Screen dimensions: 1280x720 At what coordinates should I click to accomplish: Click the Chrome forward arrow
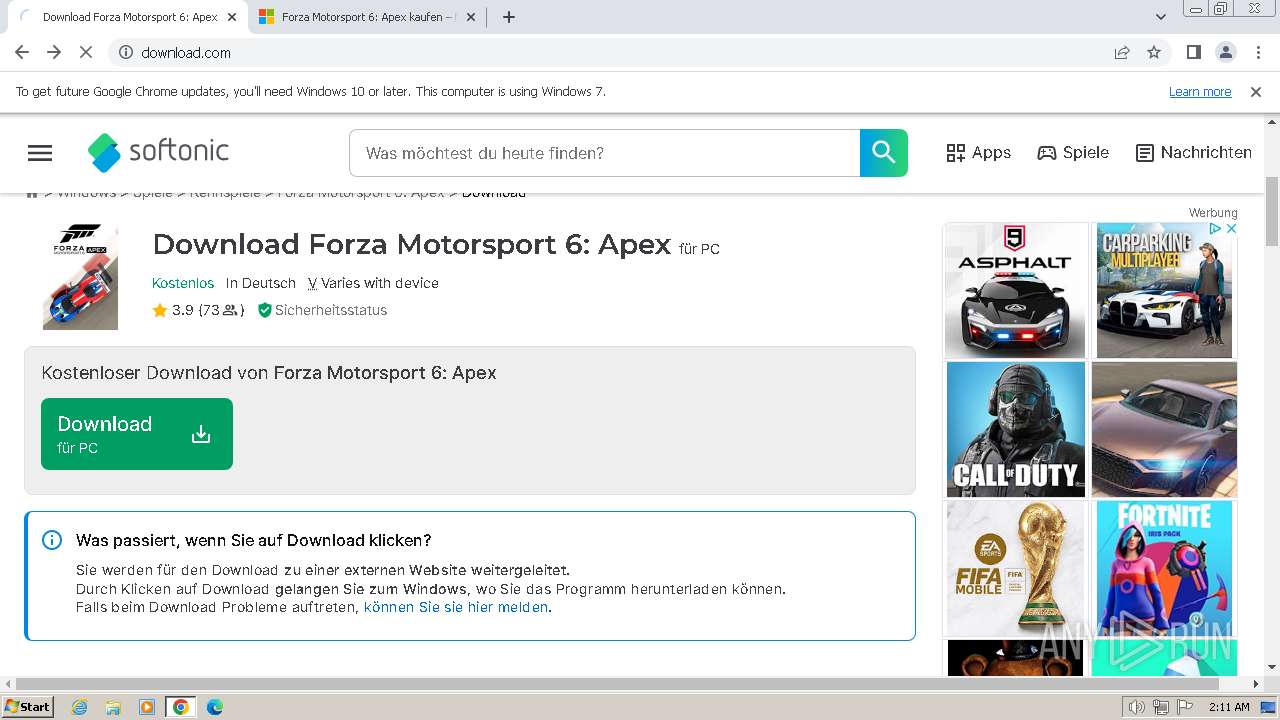(x=54, y=52)
